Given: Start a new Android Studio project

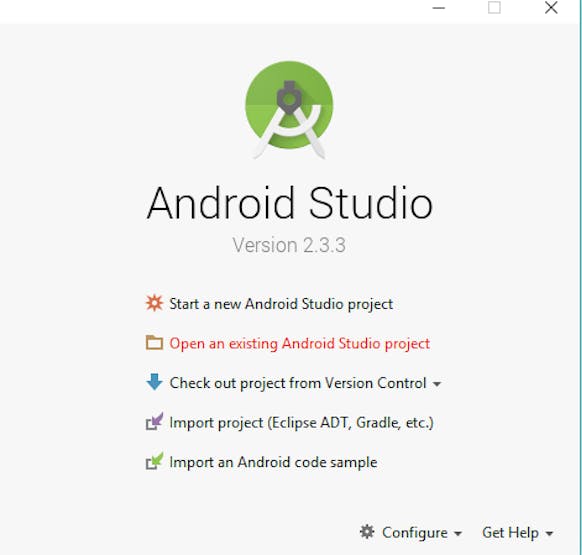Looking at the screenshot, I should point(281,304).
